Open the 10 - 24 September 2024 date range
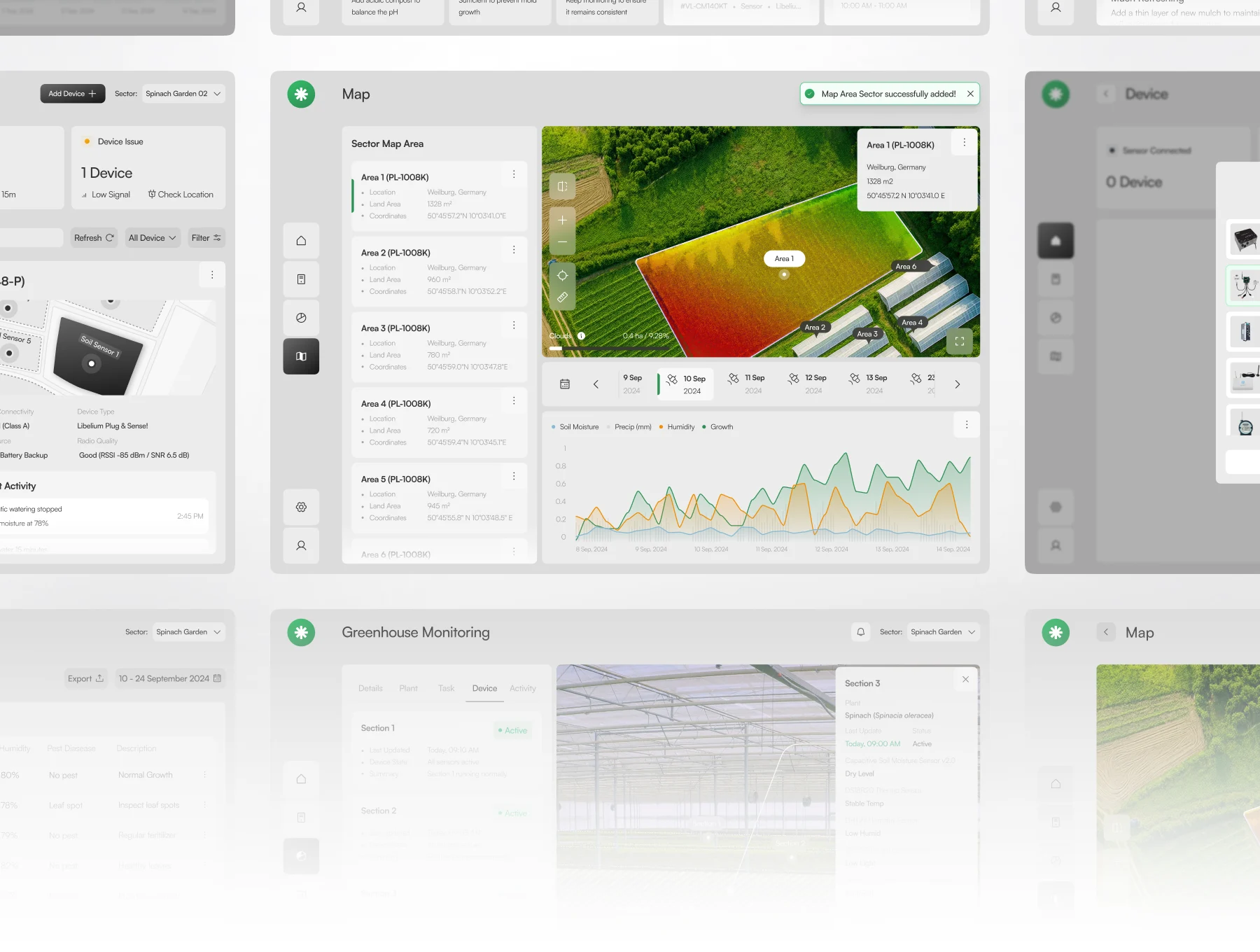The width and height of the screenshot is (1260, 952). pos(170,678)
